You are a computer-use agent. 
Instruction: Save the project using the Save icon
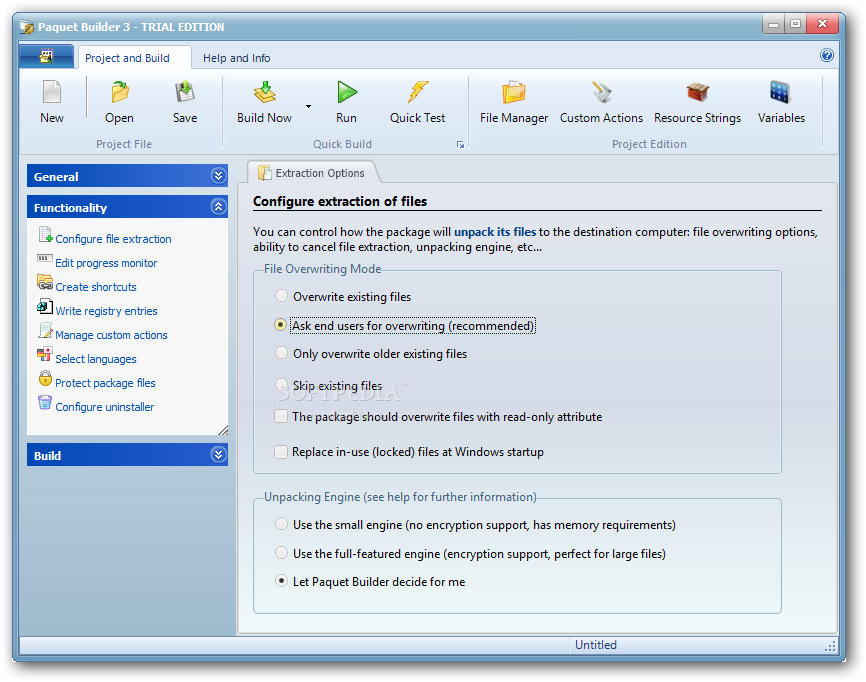click(184, 92)
